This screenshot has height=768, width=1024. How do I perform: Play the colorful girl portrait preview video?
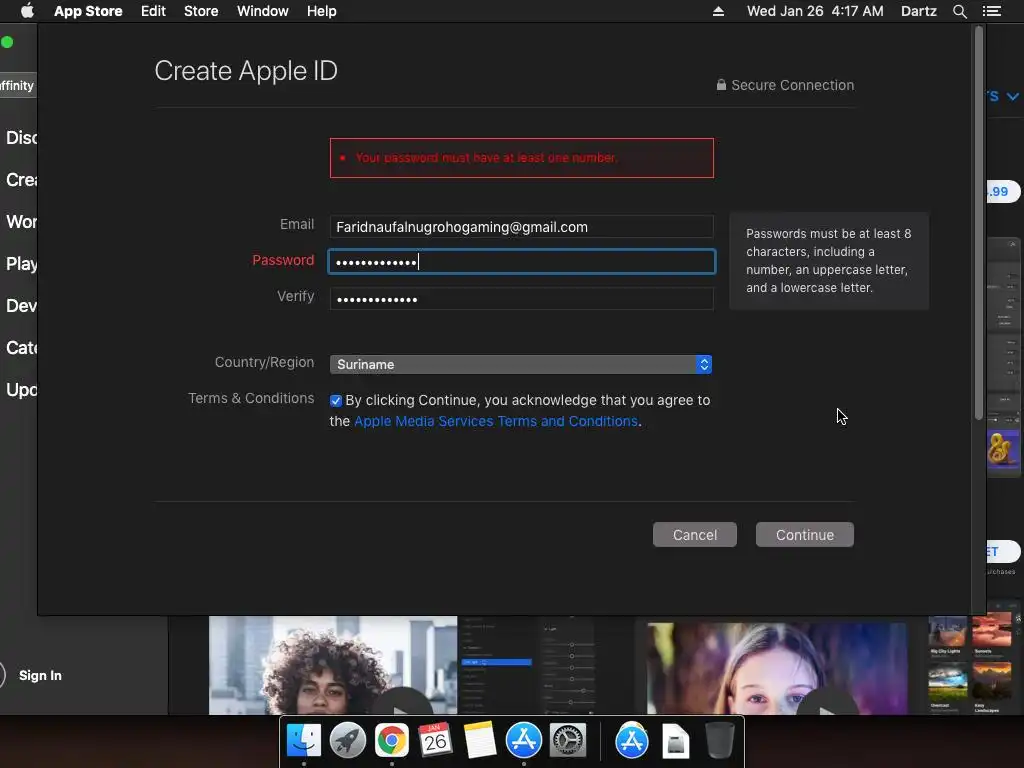pyautogui.click(x=827, y=705)
